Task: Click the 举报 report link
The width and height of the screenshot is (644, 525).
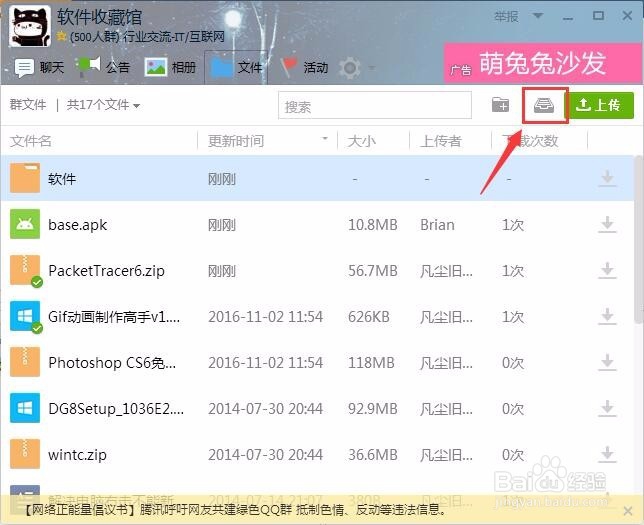Action: [x=506, y=17]
